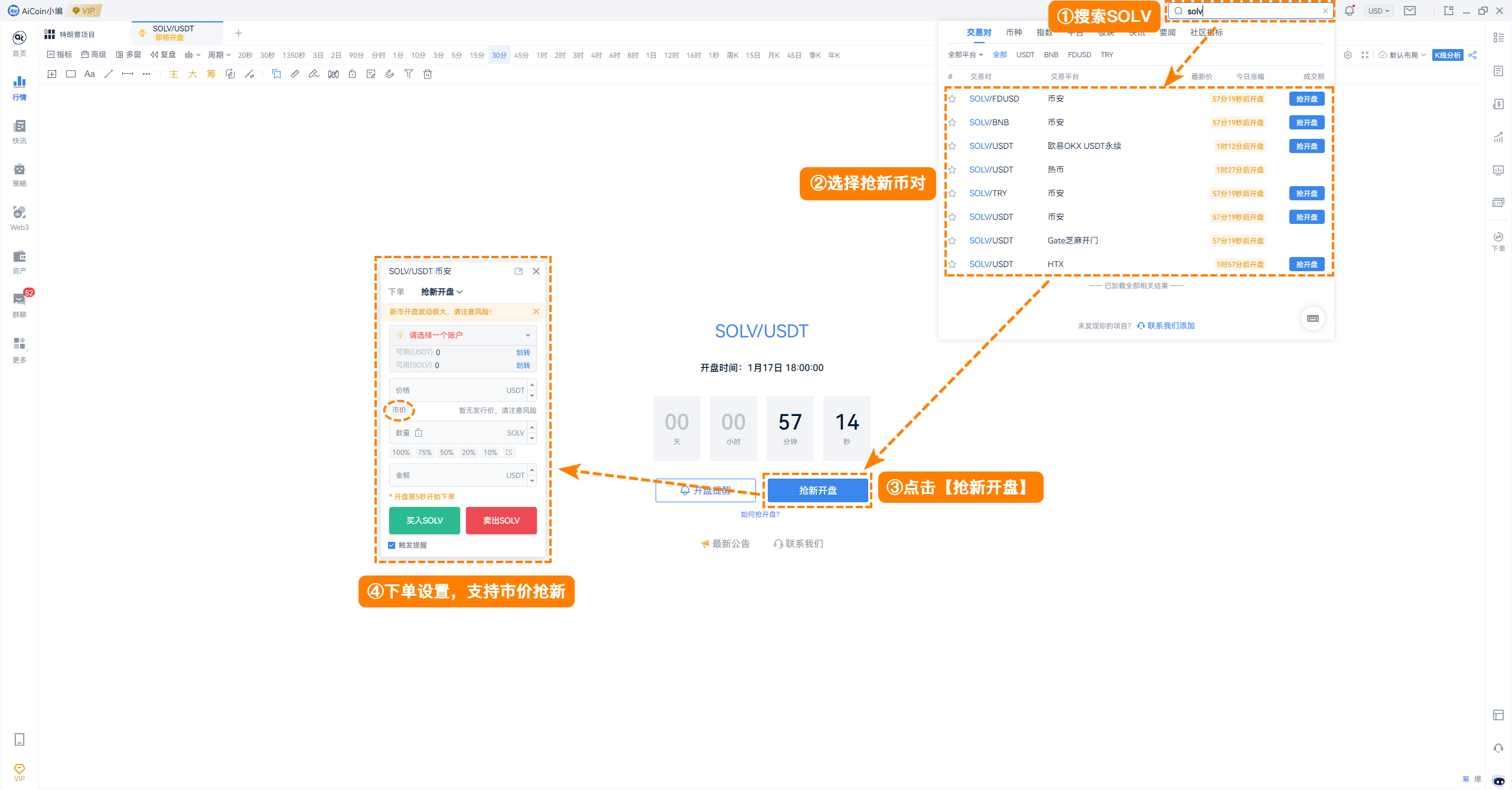Screen dimensions: 1512x790
Task: Open the mail envelope icon in title bar
Action: [x=1410, y=11]
